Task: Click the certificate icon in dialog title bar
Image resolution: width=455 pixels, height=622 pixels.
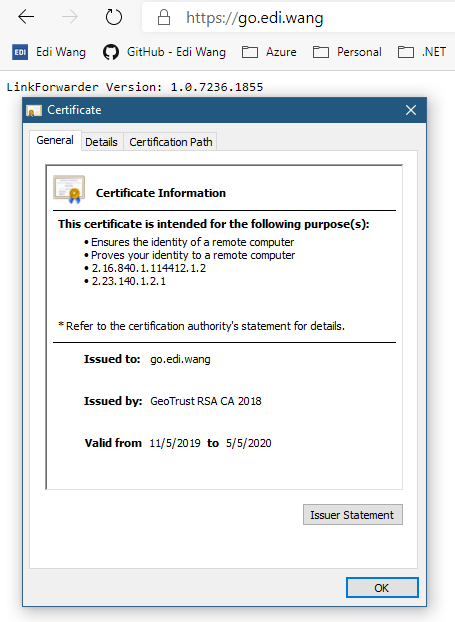Action: click(34, 110)
